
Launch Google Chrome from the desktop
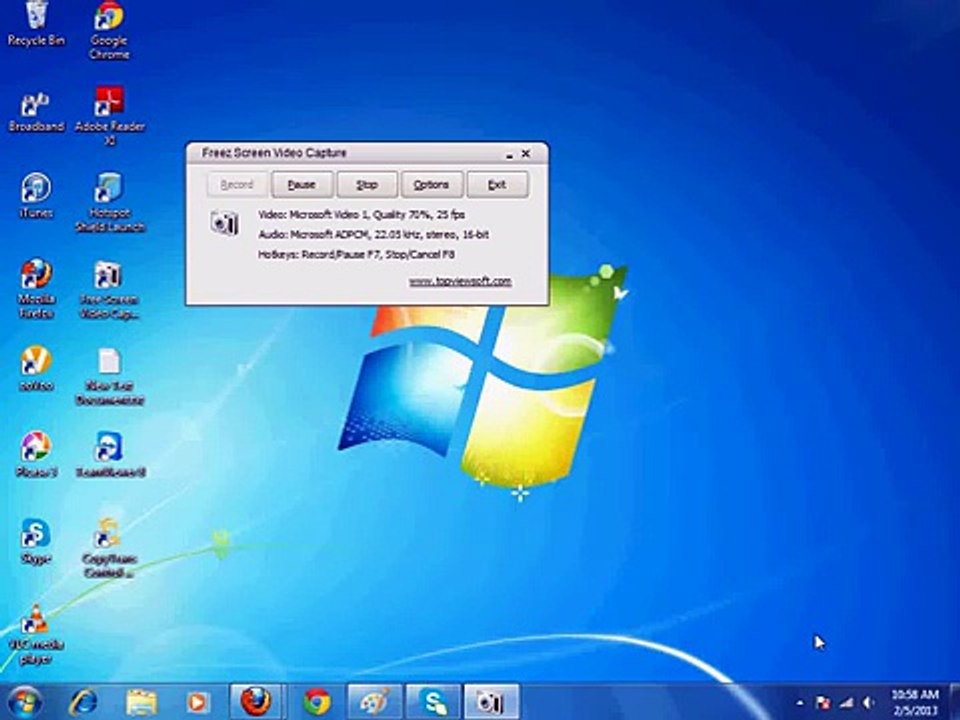click(109, 31)
